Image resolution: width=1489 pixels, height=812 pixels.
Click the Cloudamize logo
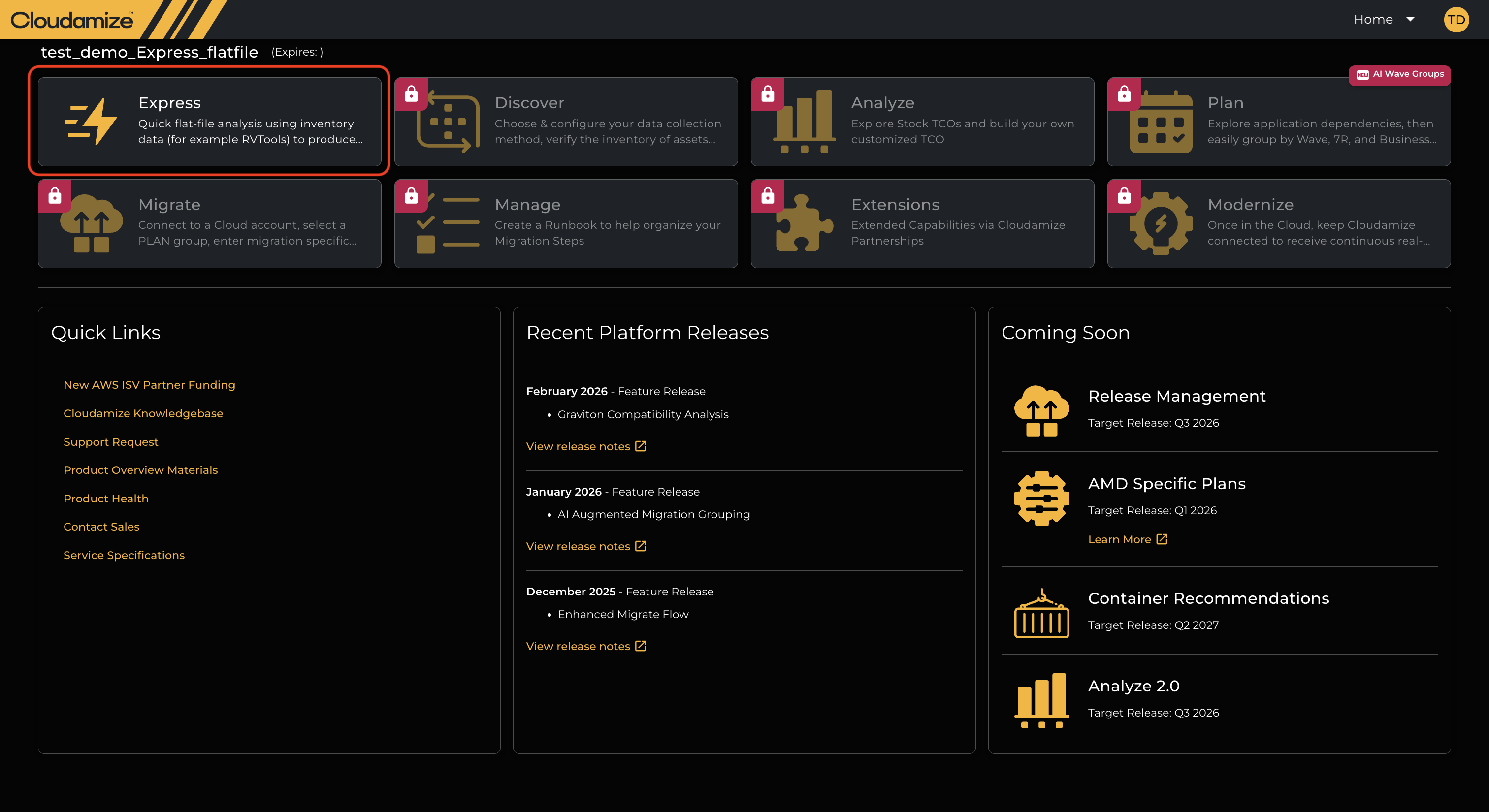pyautogui.click(x=72, y=20)
